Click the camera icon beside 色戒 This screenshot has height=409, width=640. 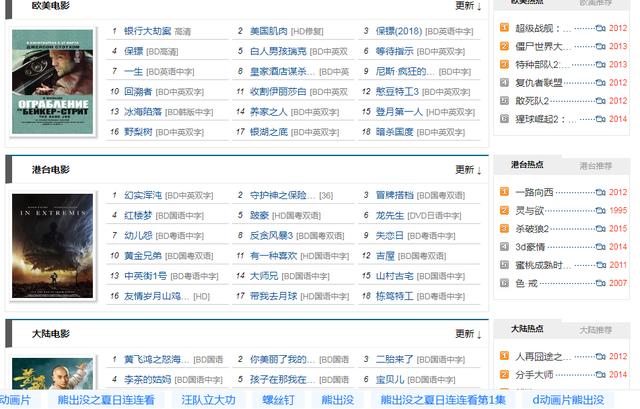coord(600,283)
